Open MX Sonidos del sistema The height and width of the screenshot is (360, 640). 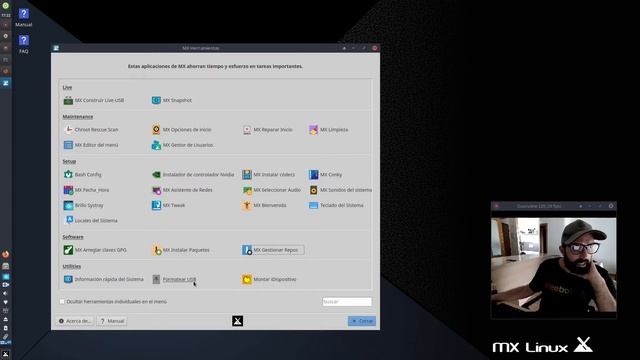click(x=340, y=190)
